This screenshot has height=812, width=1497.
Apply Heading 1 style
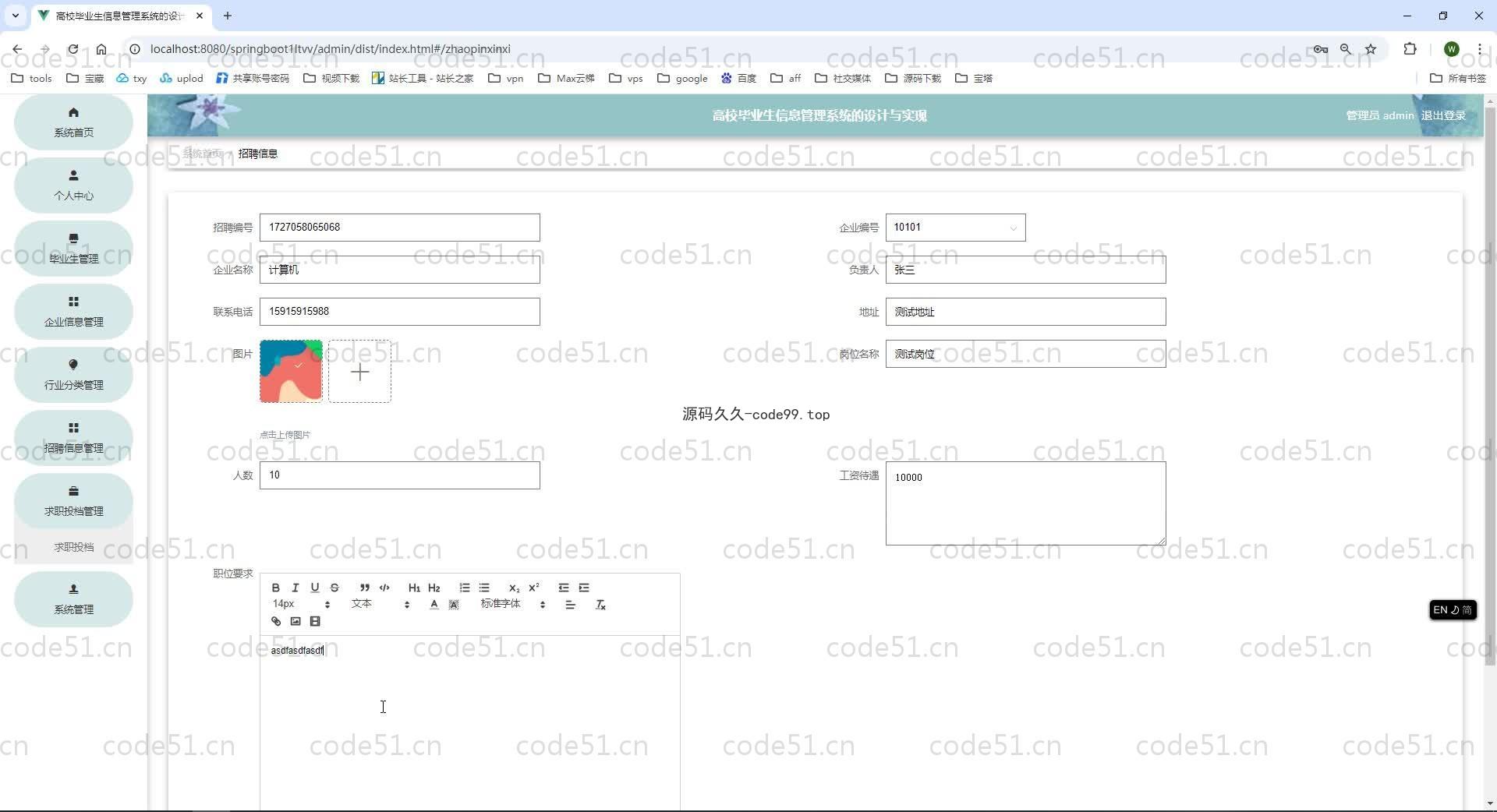(x=414, y=588)
